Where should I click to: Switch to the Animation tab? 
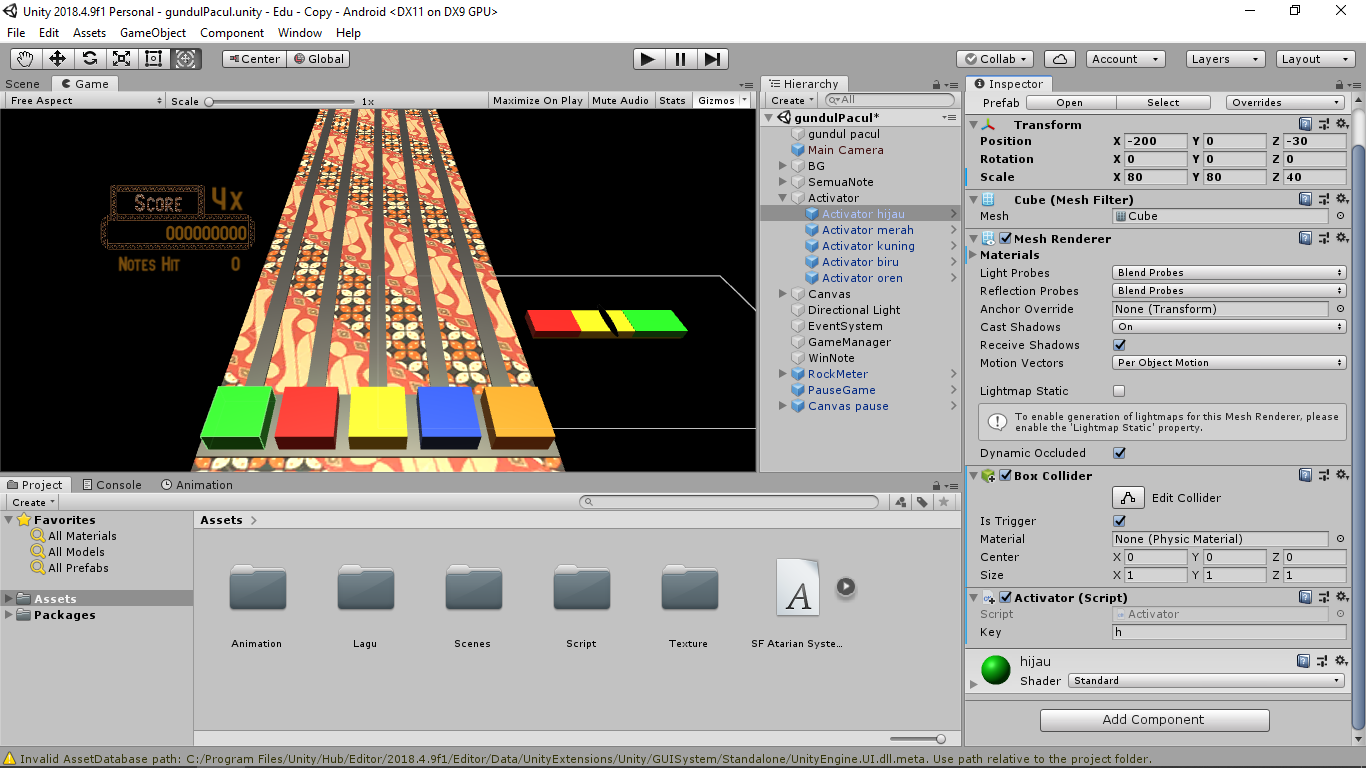pyautogui.click(x=197, y=485)
